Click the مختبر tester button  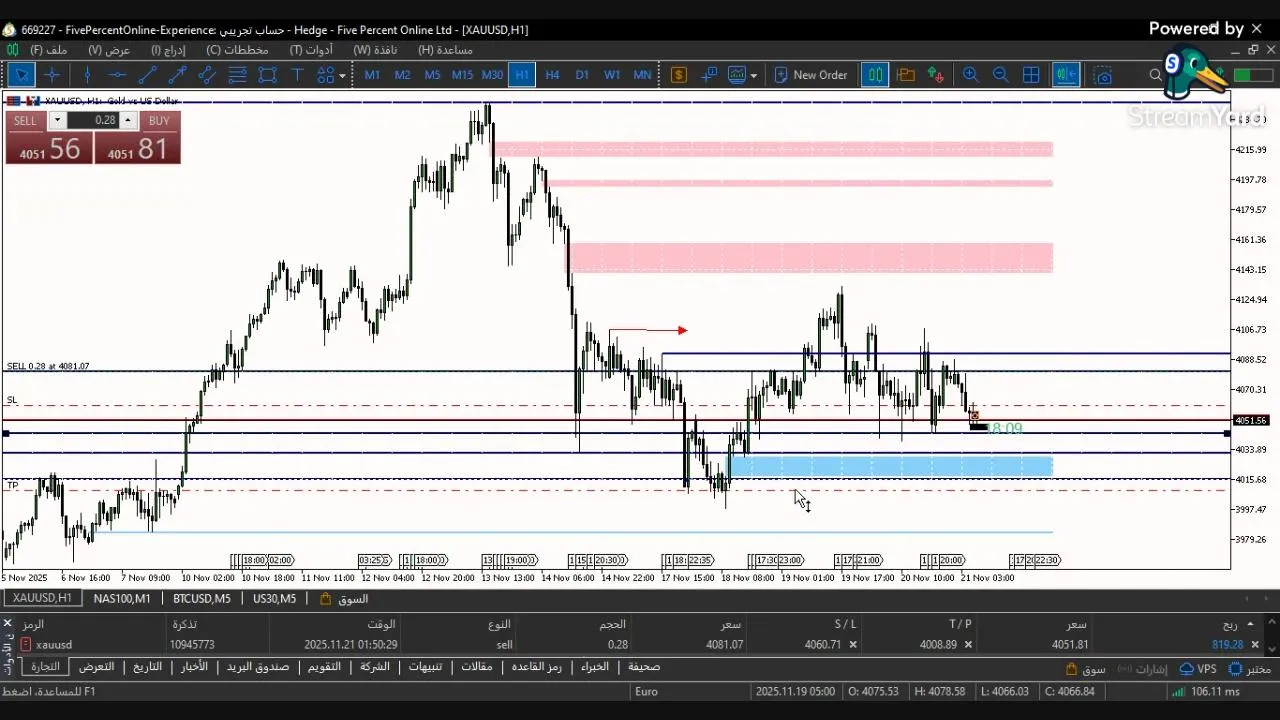pos(1249,669)
